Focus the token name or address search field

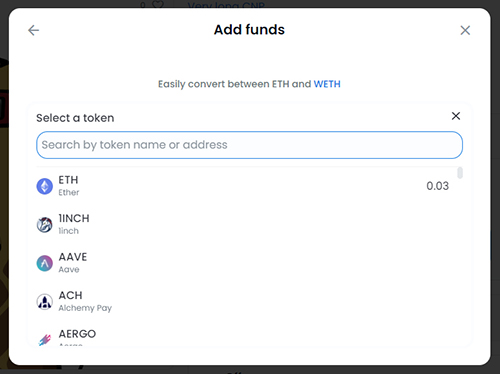[249, 145]
